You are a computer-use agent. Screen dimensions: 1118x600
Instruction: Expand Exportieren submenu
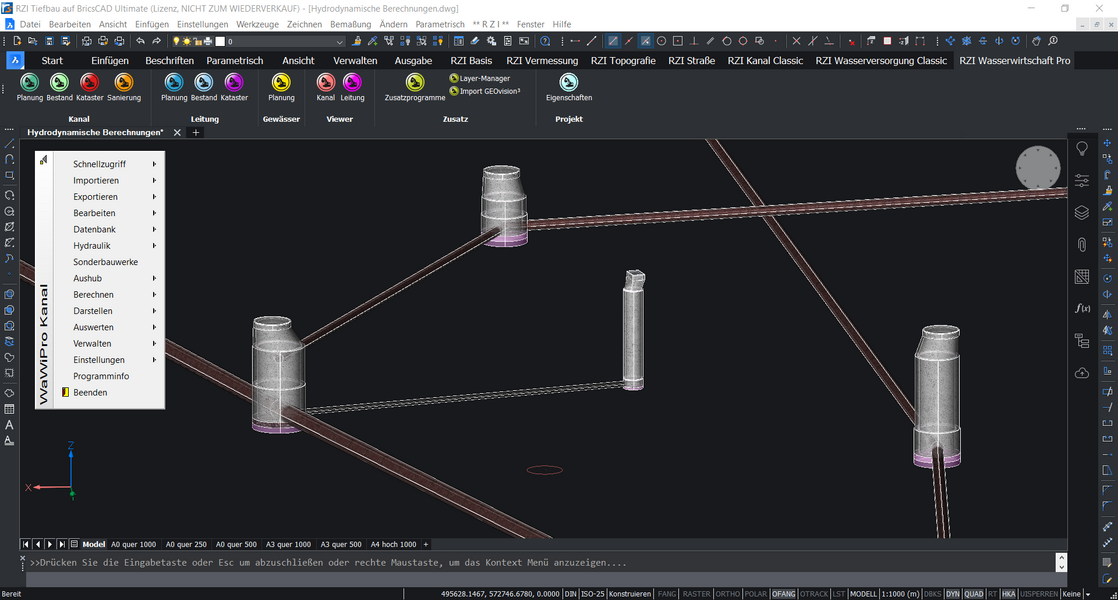[x=109, y=197]
